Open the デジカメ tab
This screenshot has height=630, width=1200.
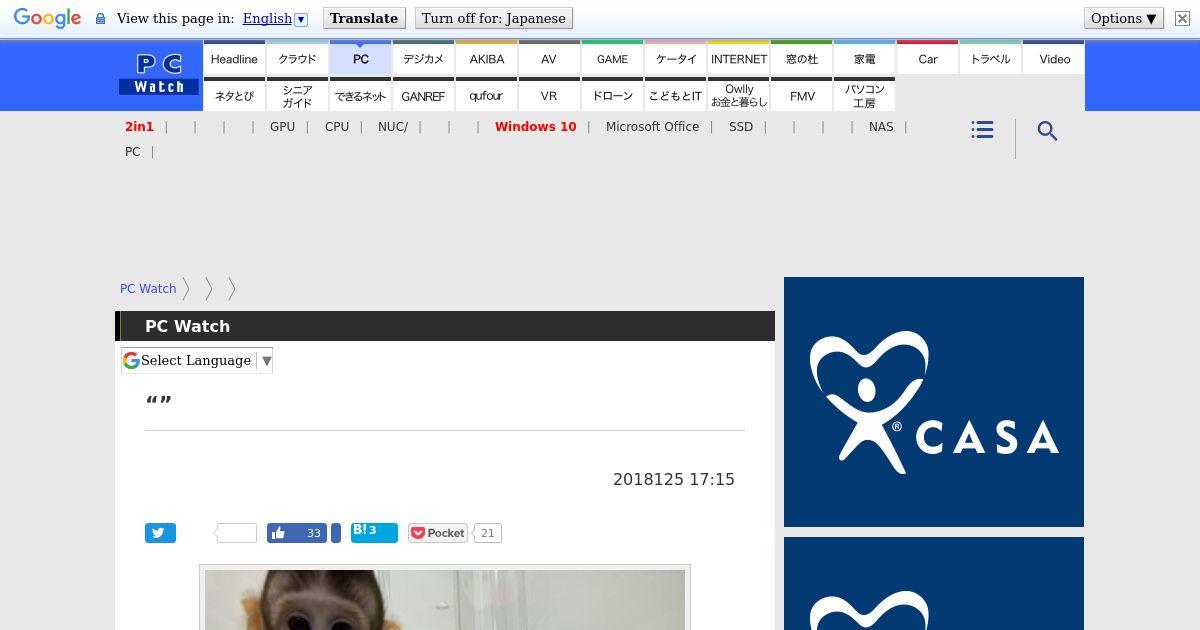pyautogui.click(x=423, y=58)
